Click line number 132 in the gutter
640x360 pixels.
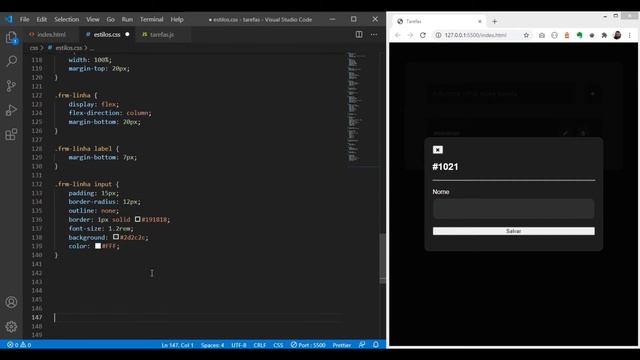[37, 184]
